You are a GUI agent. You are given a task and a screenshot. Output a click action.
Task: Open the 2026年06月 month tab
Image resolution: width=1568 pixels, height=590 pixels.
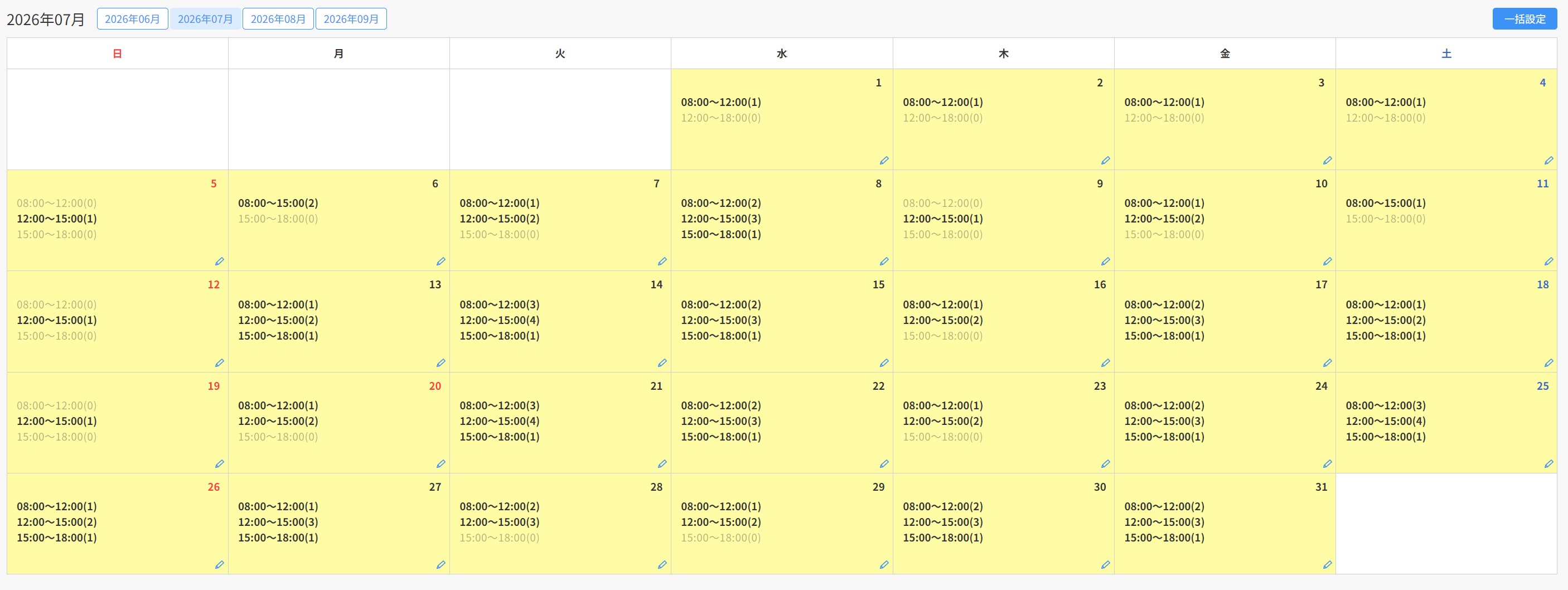click(132, 19)
